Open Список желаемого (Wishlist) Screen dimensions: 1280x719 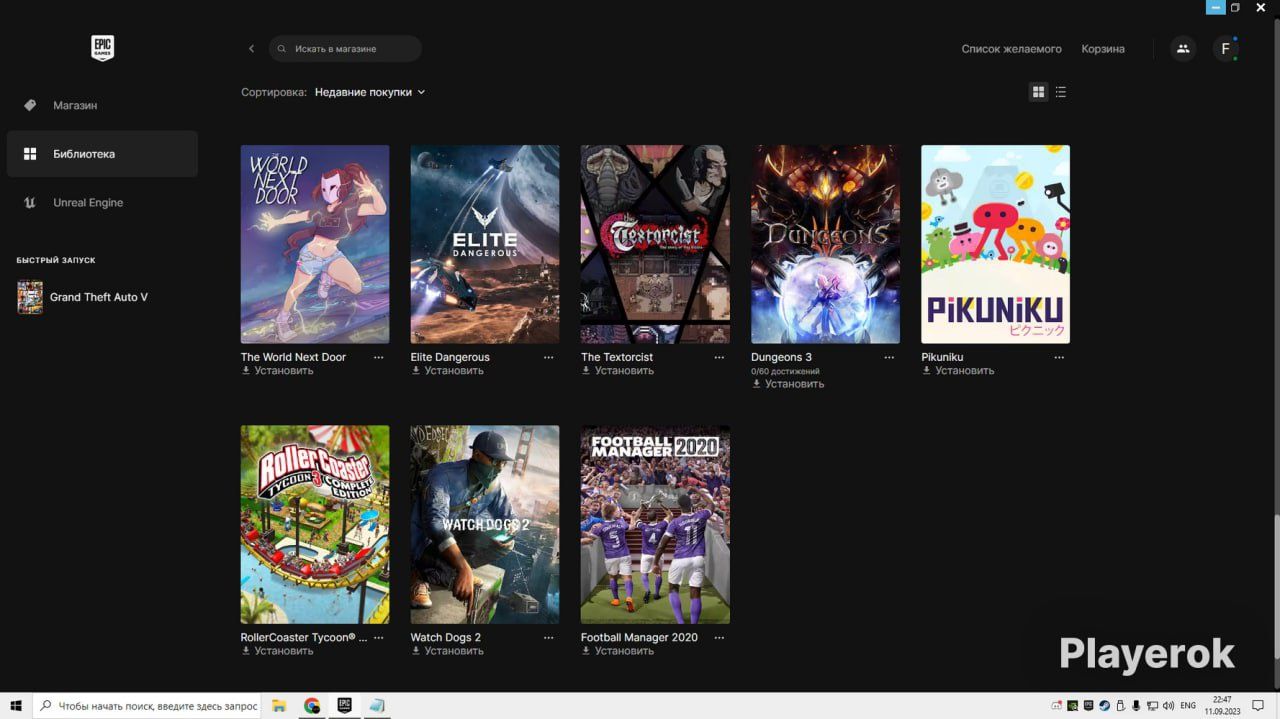point(1011,49)
